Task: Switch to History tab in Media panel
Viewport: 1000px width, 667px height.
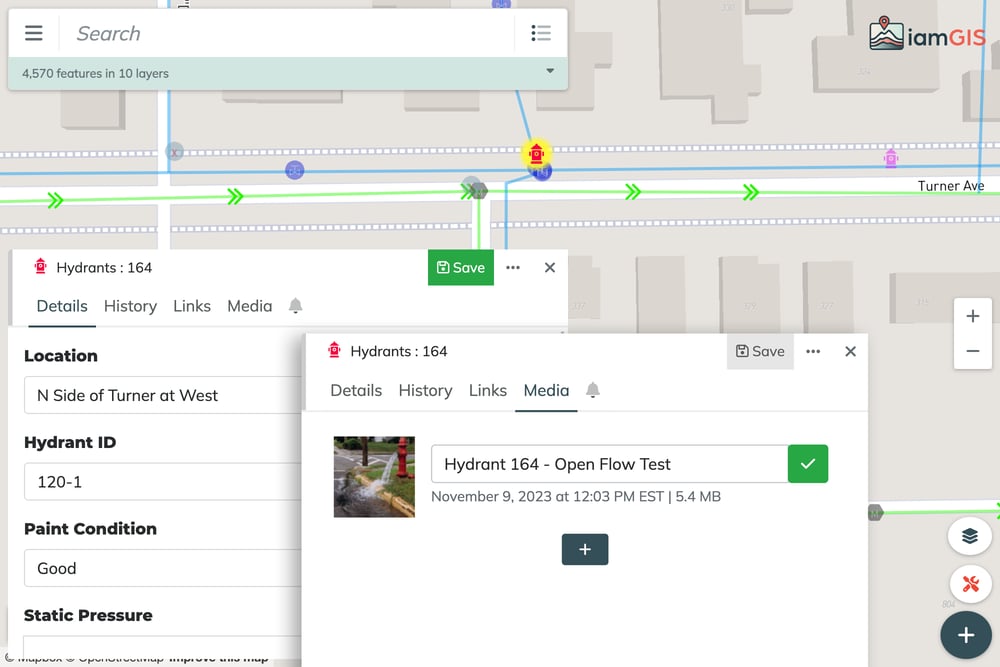Action: pos(425,390)
